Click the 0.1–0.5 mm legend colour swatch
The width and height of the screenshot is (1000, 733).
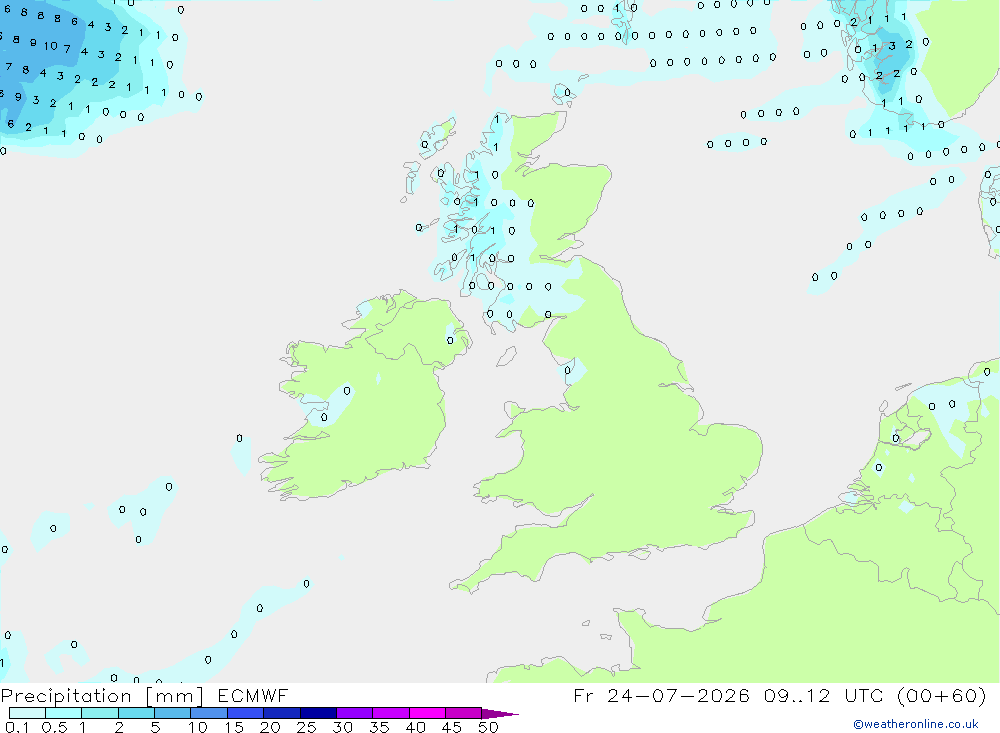(x=27, y=713)
